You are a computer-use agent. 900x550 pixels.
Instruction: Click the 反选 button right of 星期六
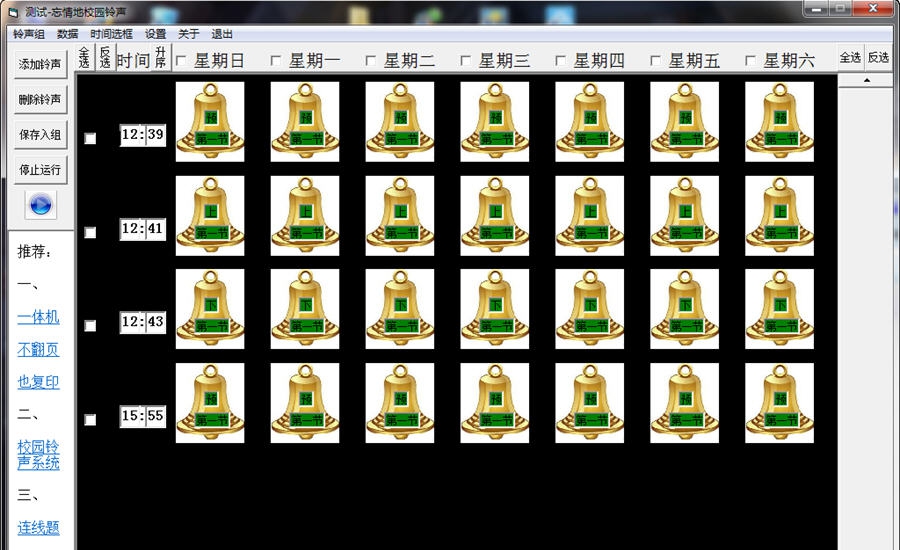878,57
